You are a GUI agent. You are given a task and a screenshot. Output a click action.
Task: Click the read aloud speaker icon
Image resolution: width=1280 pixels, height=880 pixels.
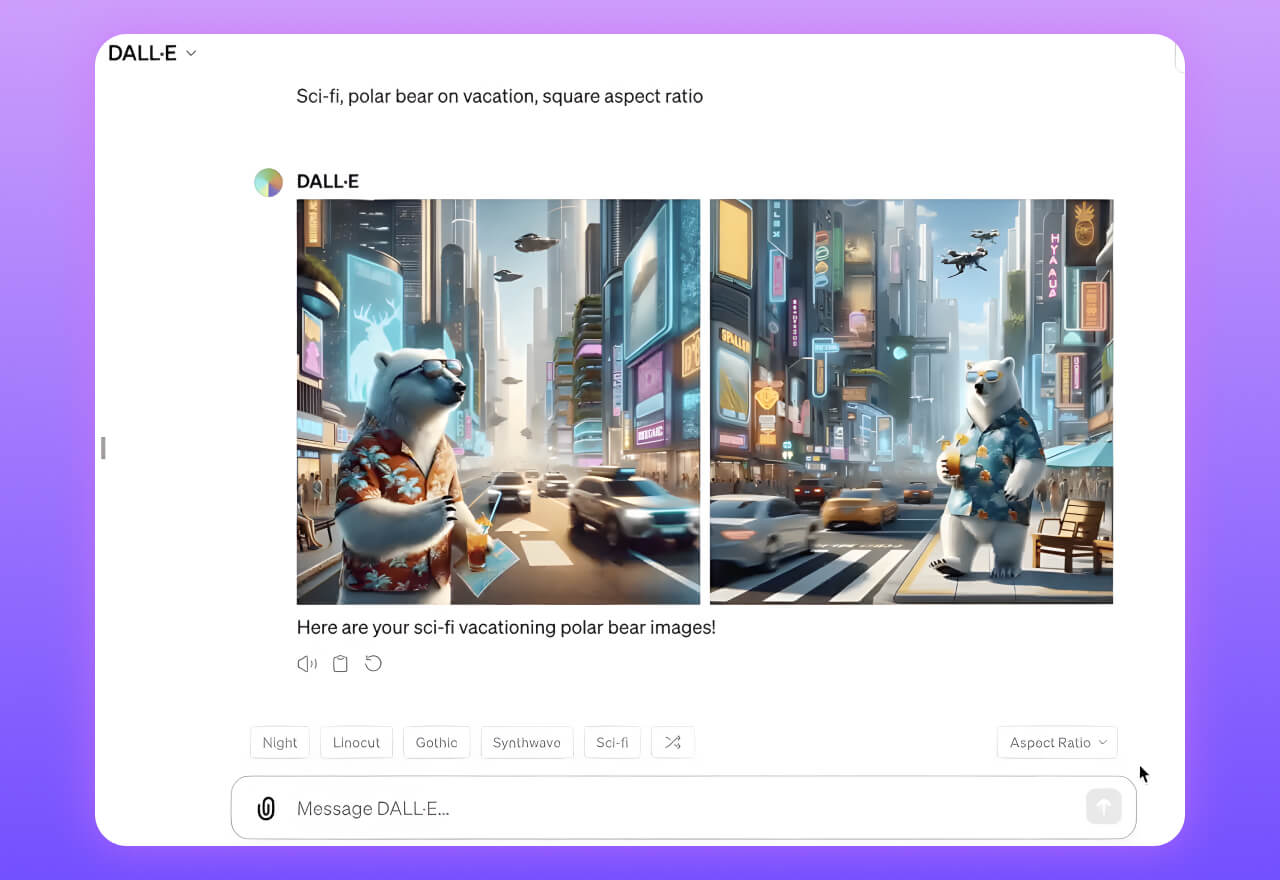pyautogui.click(x=307, y=664)
